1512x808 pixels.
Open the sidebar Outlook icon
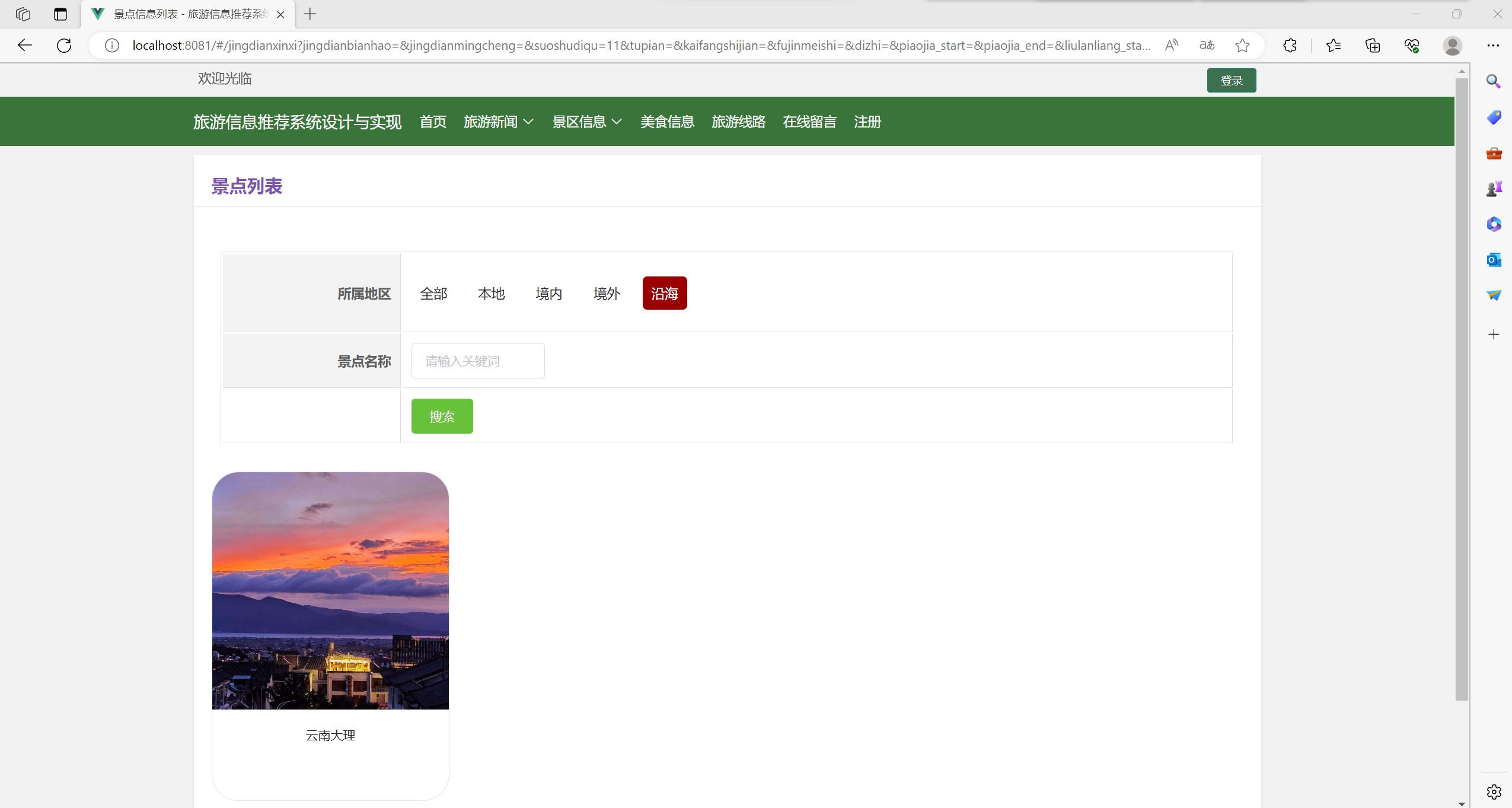pyautogui.click(x=1494, y=260)
